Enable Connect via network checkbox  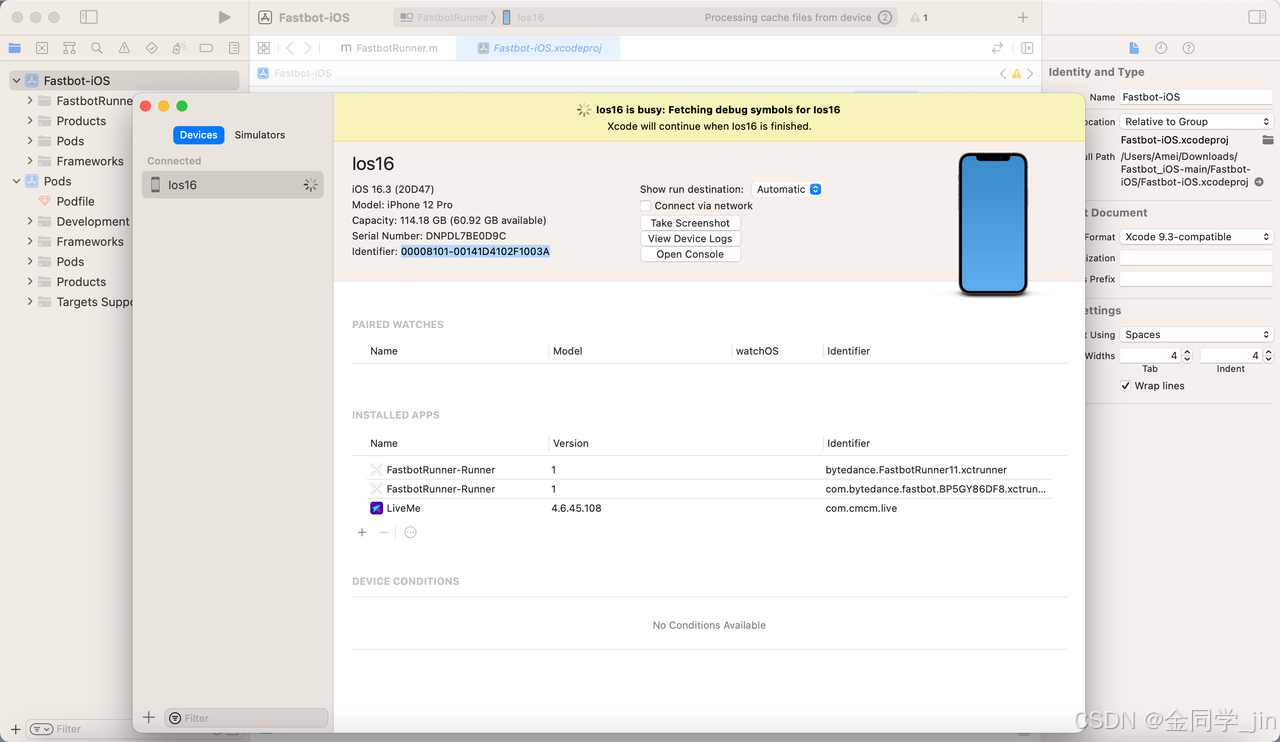point(646,206)
